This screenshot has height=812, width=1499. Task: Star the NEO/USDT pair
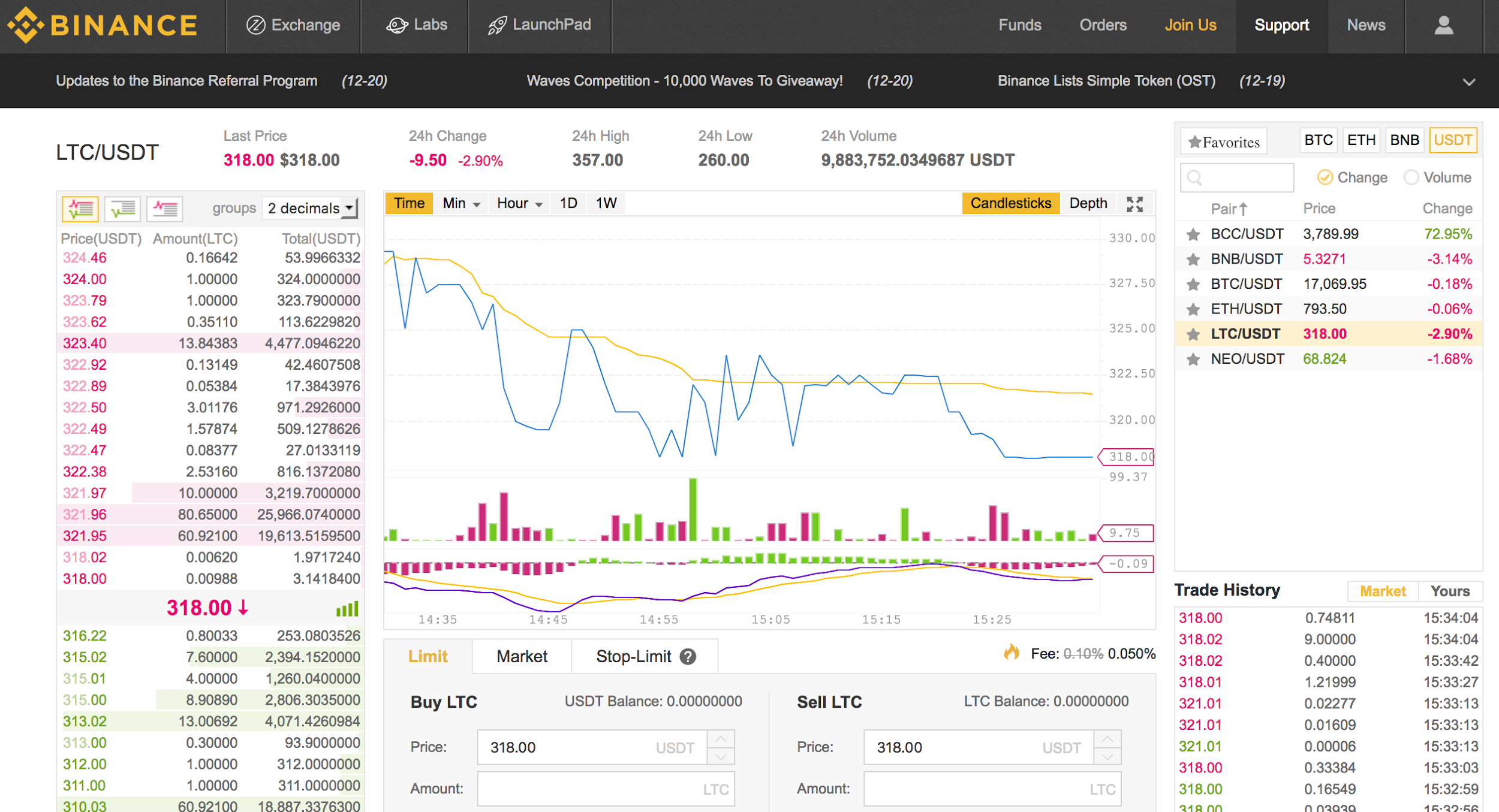pyautogui.click(x=1193, y=359)
